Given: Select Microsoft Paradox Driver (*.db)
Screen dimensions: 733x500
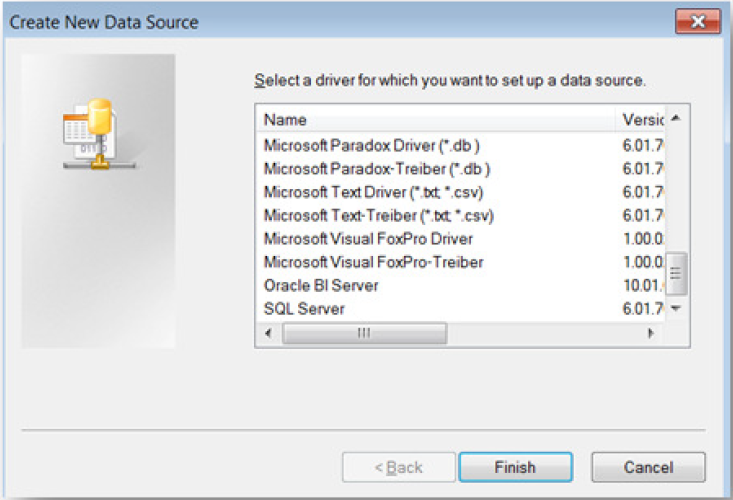Looking at the screenshot, I should coord(378,145).
